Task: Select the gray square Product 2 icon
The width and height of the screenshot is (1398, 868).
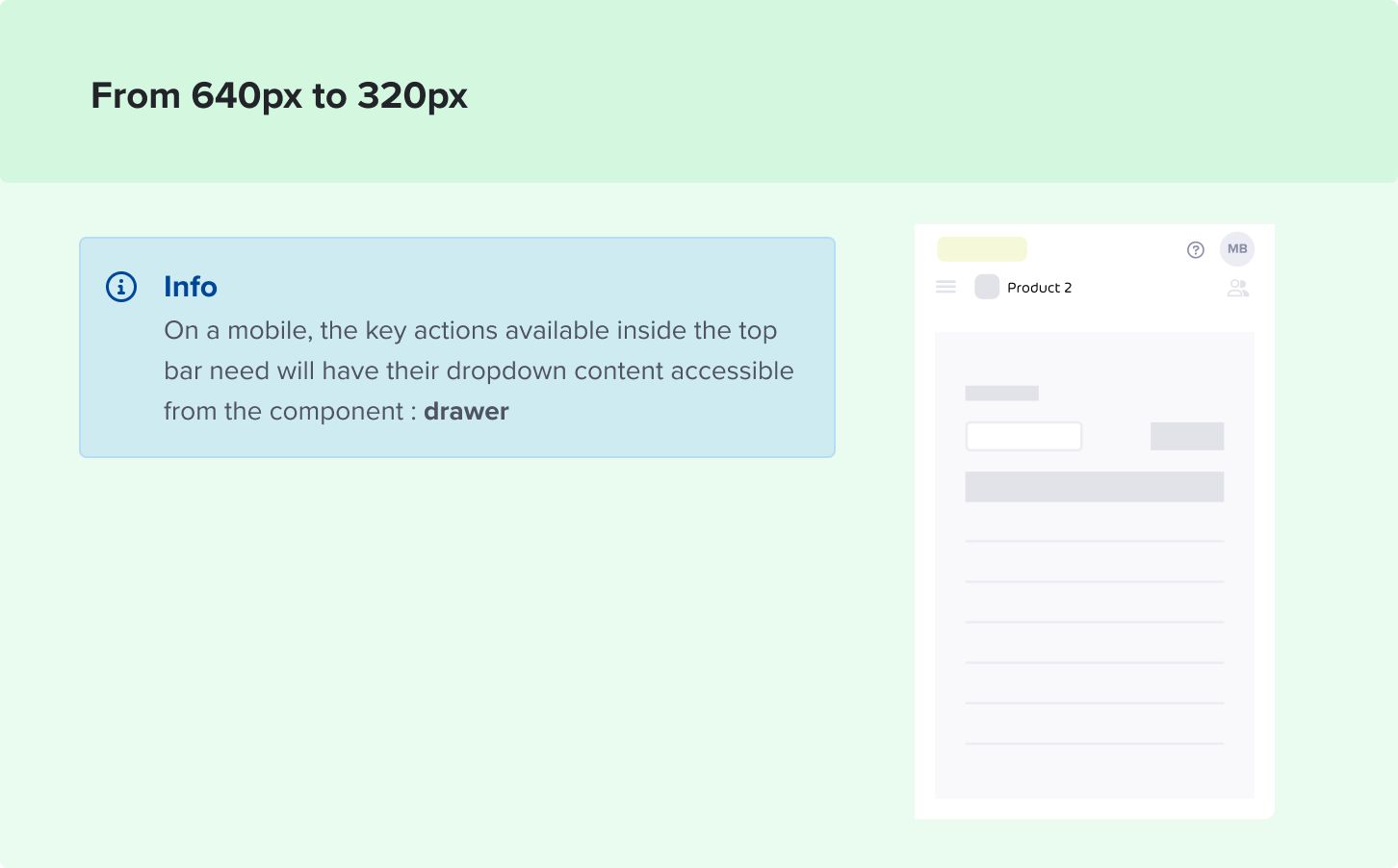Action: (x=987, y=287)
